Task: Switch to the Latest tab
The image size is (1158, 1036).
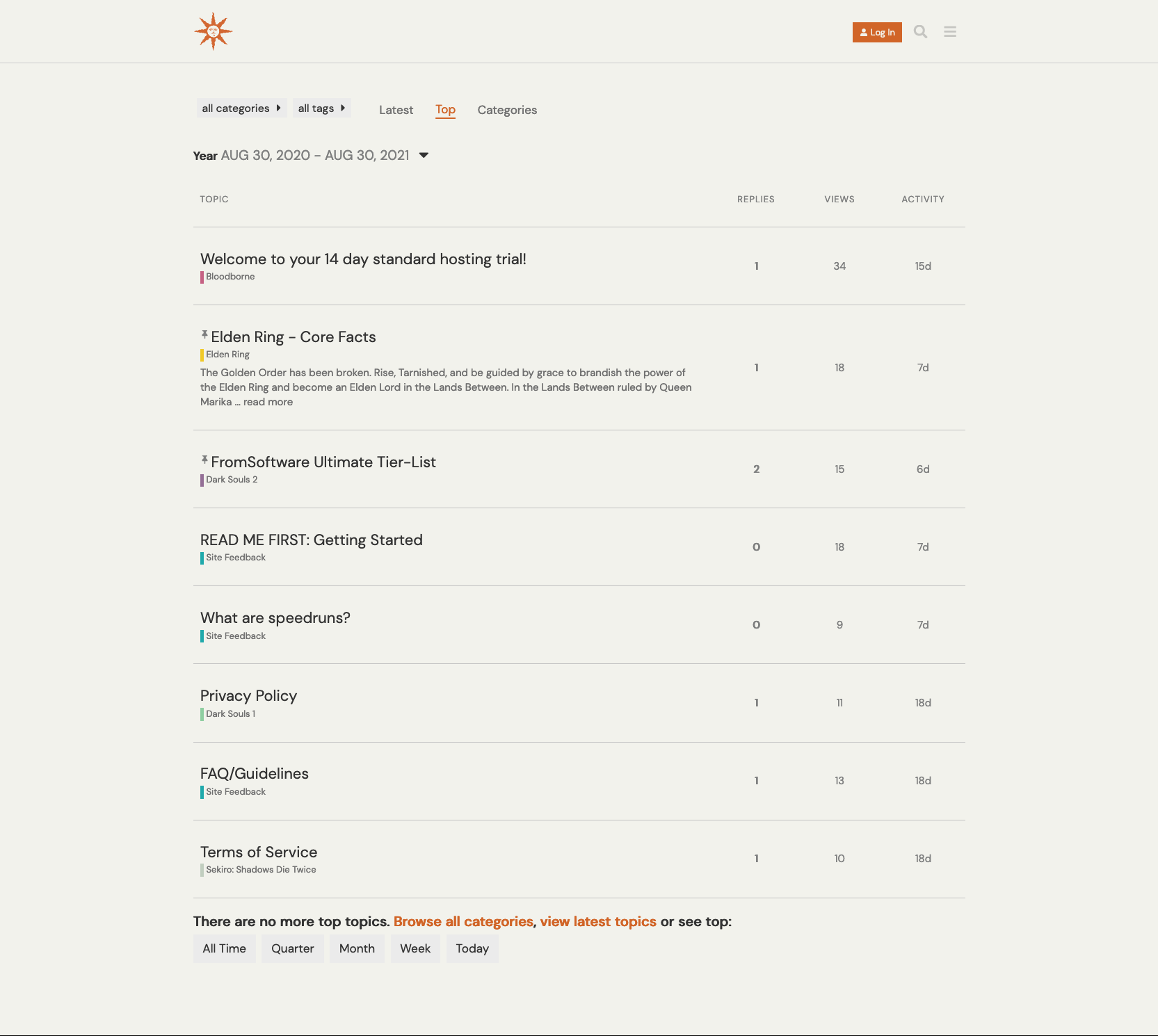Action: pos(396,110)
